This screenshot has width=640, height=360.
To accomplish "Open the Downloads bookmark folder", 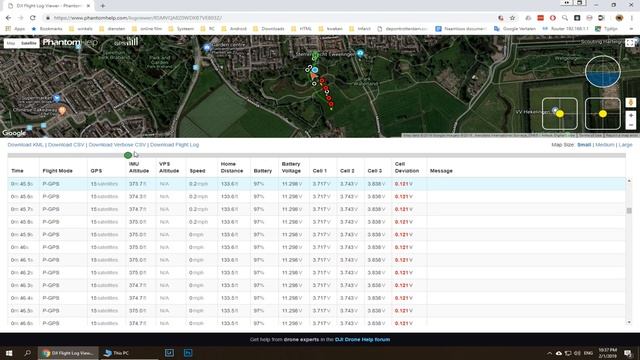I will click(x=269, y=29).
